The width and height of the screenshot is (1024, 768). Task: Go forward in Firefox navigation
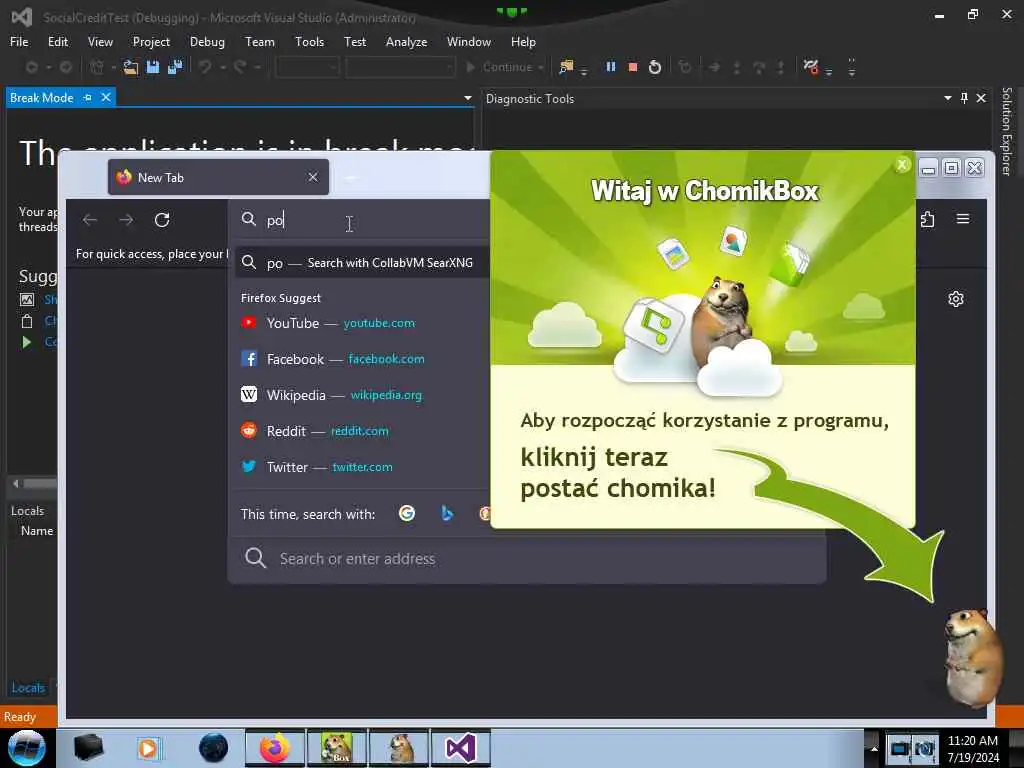point(126,219)
